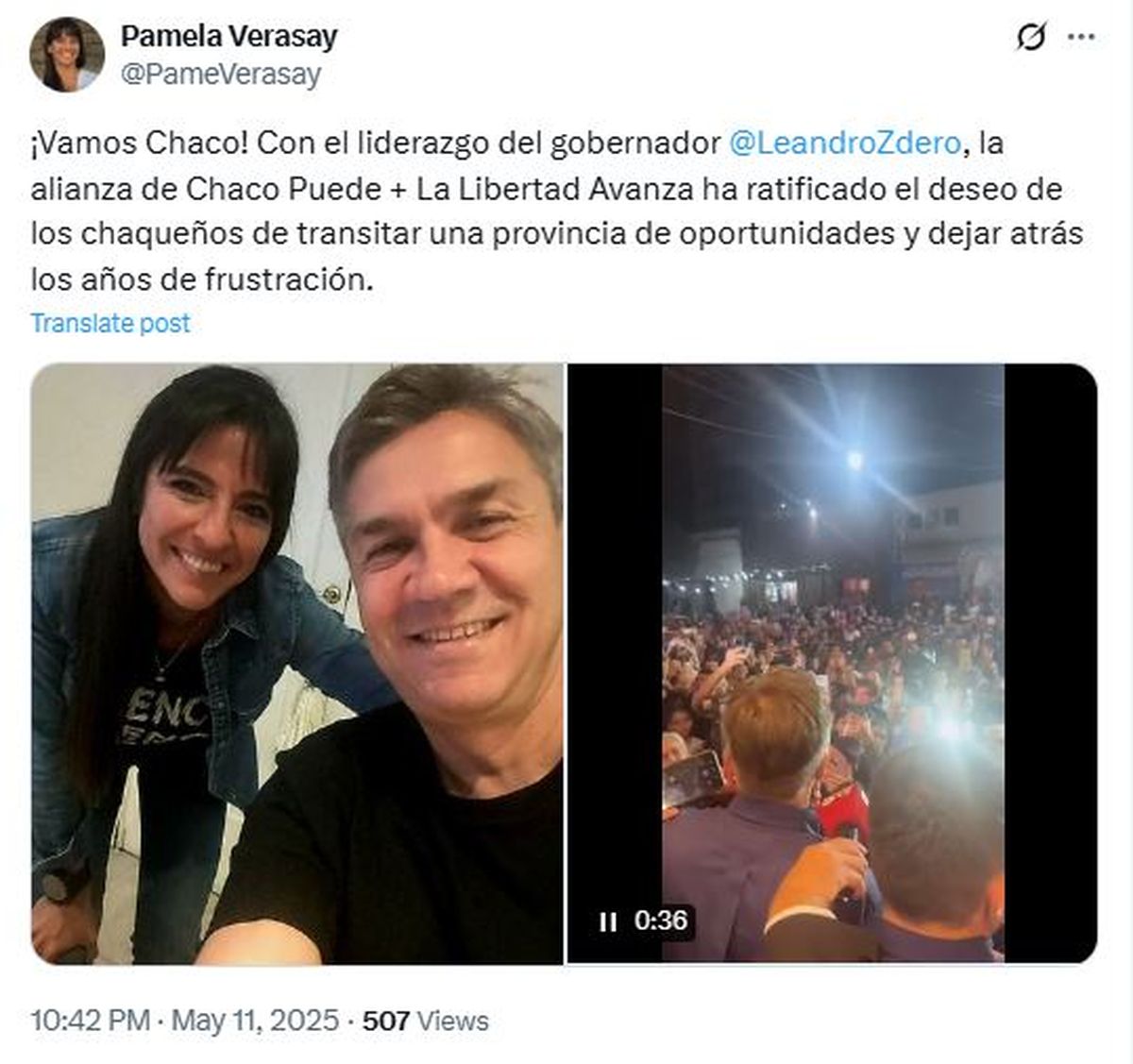This screenshot has height=1064, width=1133.
Task: Open the @PameVerasay handle link
Action: 221,75
